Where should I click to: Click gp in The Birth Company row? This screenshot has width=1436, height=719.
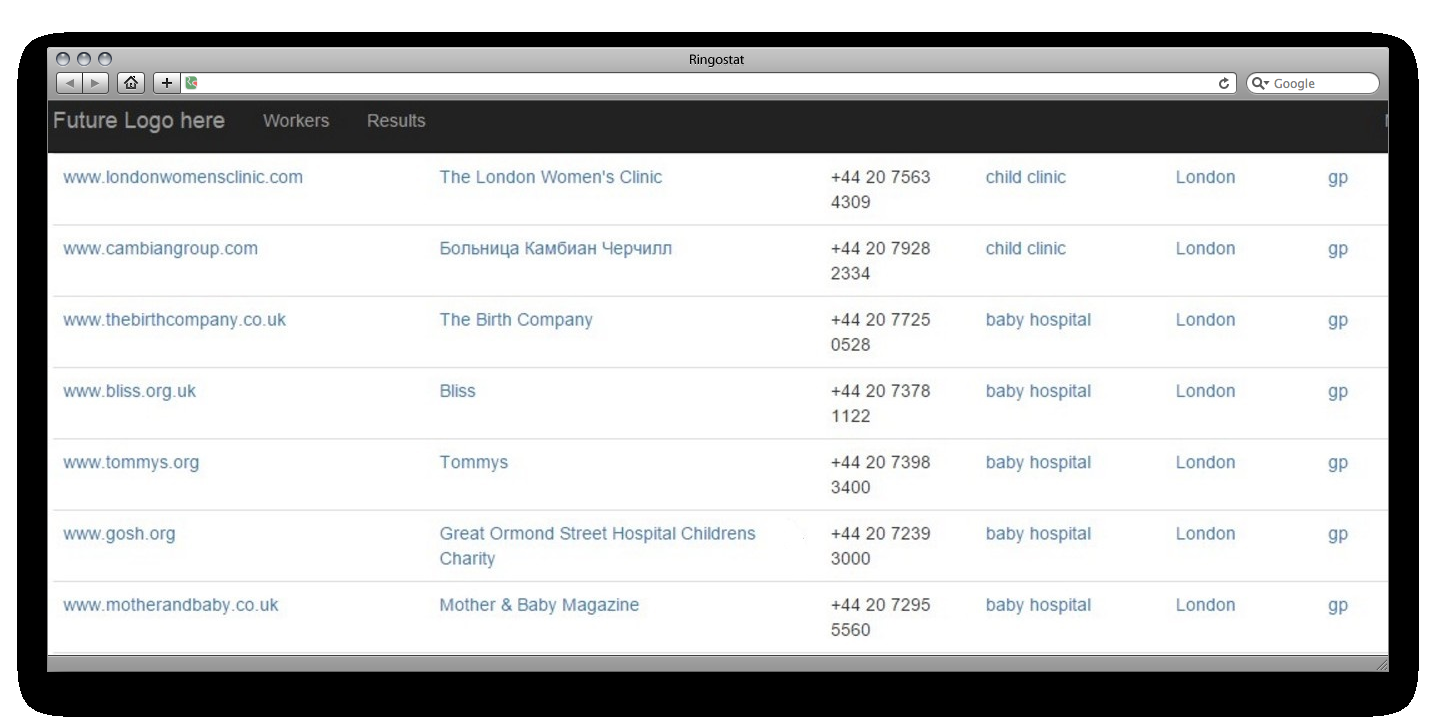1338,321
